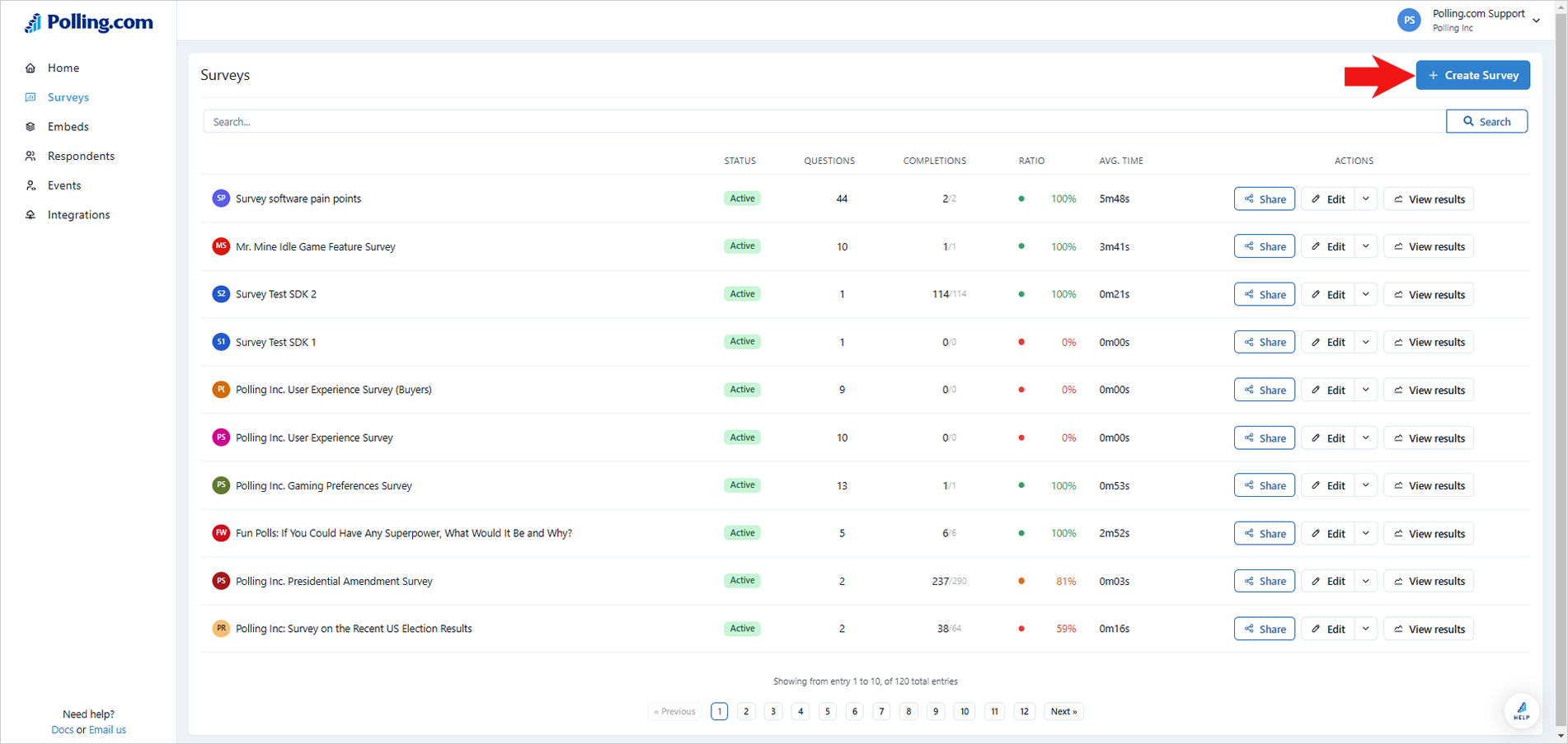This screenshot has width=1568, height=744.
Task: Click the Polling.com logo
Action: [88, 22]
